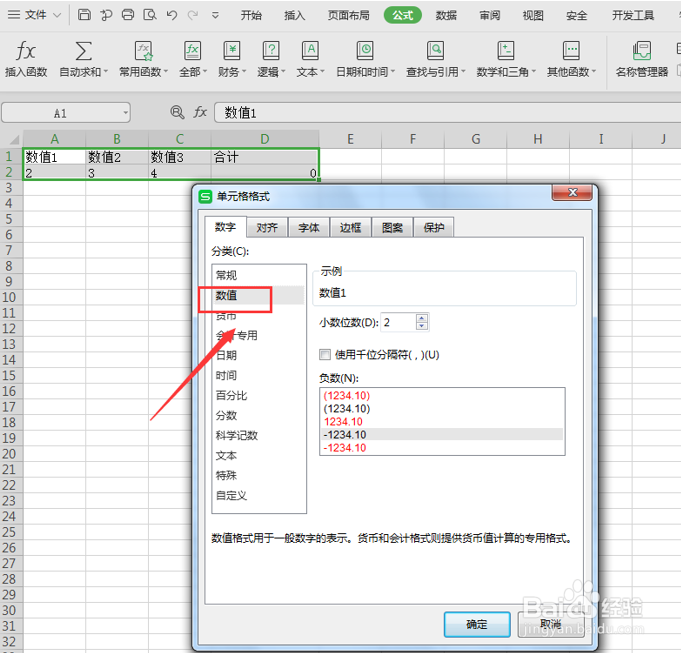This screenshot has width=681, height=653.
Task: Open the 保护 tab in dialog
Action: click(433, 227)
